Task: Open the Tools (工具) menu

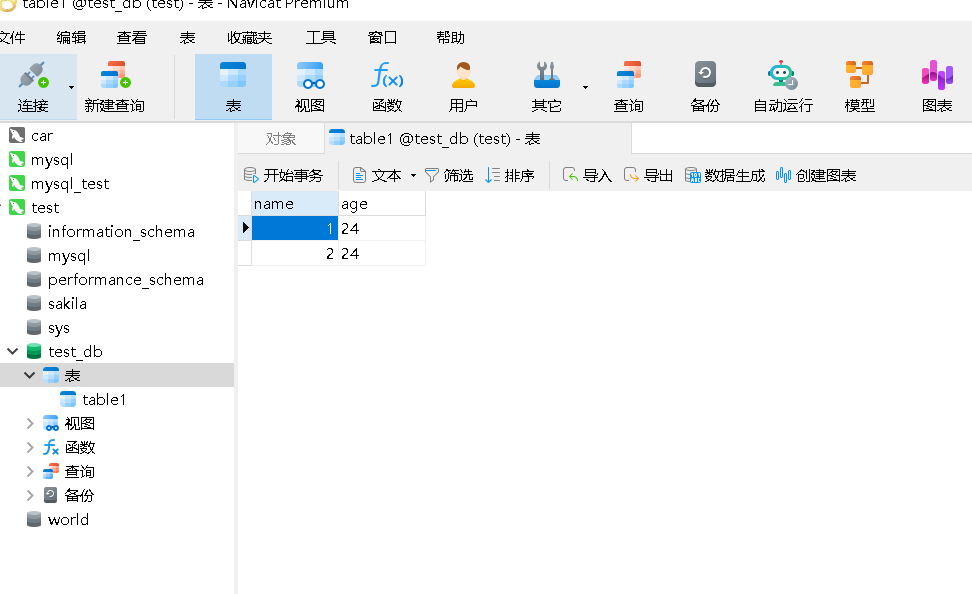Action: pyautogui.click(x=320, y=38)
